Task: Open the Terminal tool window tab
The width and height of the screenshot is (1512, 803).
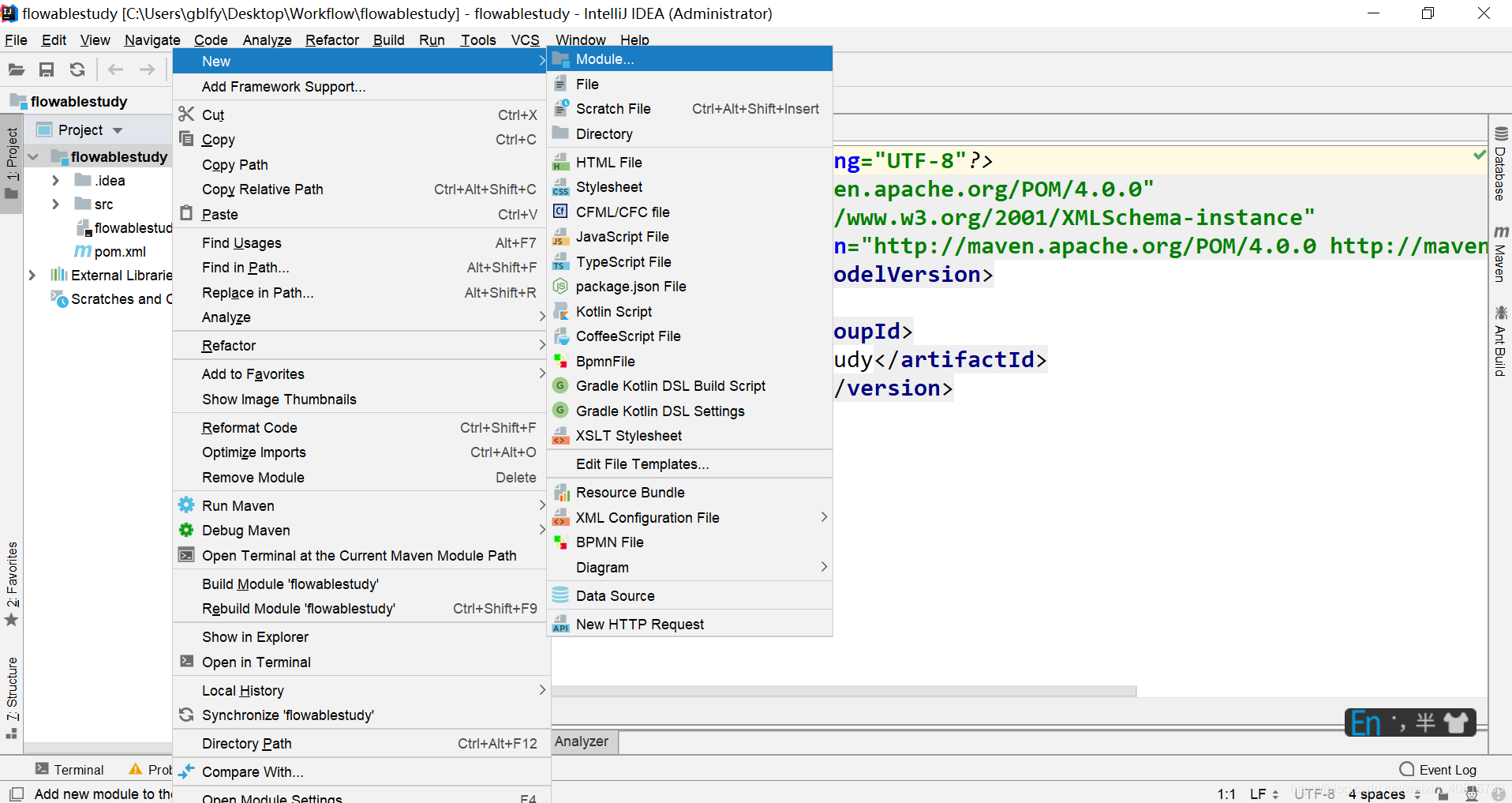Action: click(69, 770)
